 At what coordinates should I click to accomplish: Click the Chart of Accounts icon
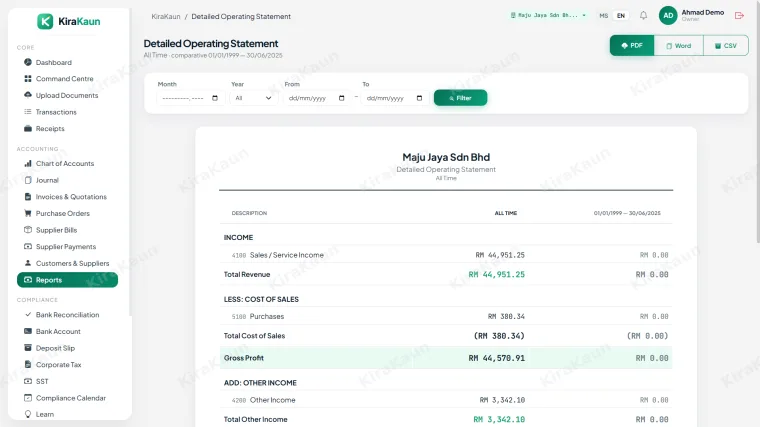(x=28, y=163)
